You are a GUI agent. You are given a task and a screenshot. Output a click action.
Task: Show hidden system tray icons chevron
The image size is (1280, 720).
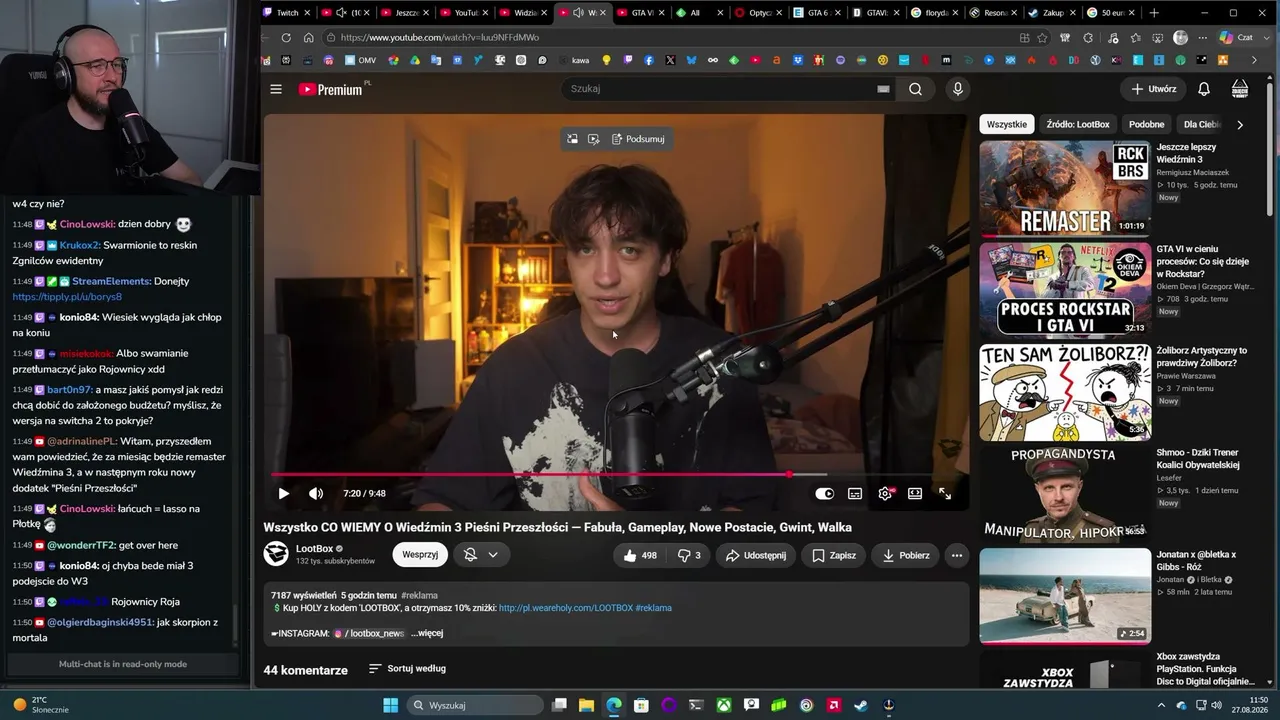pyautogui.click(x=1163, y=705)
